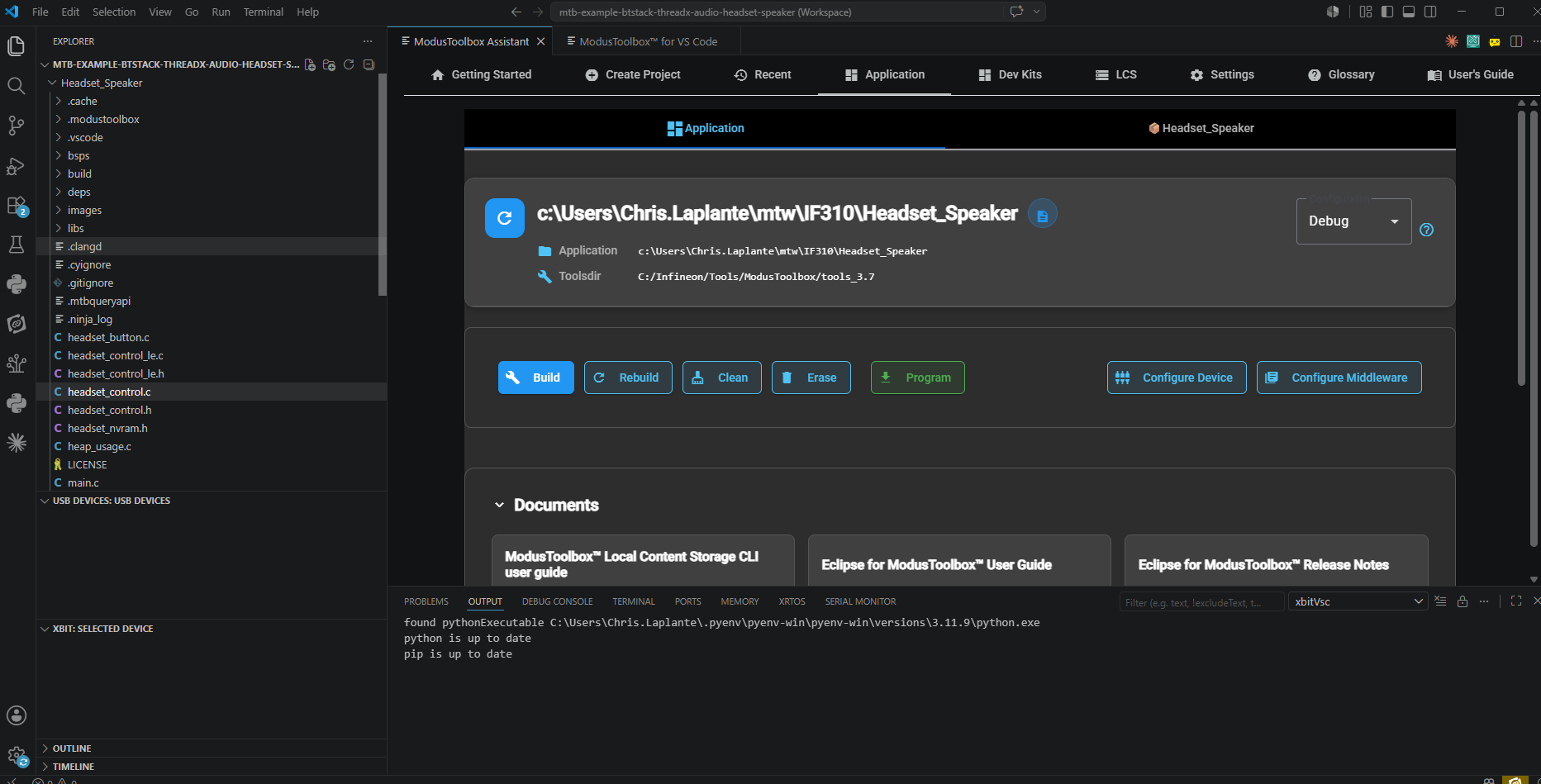
Task: Expand the .modustoolbox folder
Action: tap(59, 119)
